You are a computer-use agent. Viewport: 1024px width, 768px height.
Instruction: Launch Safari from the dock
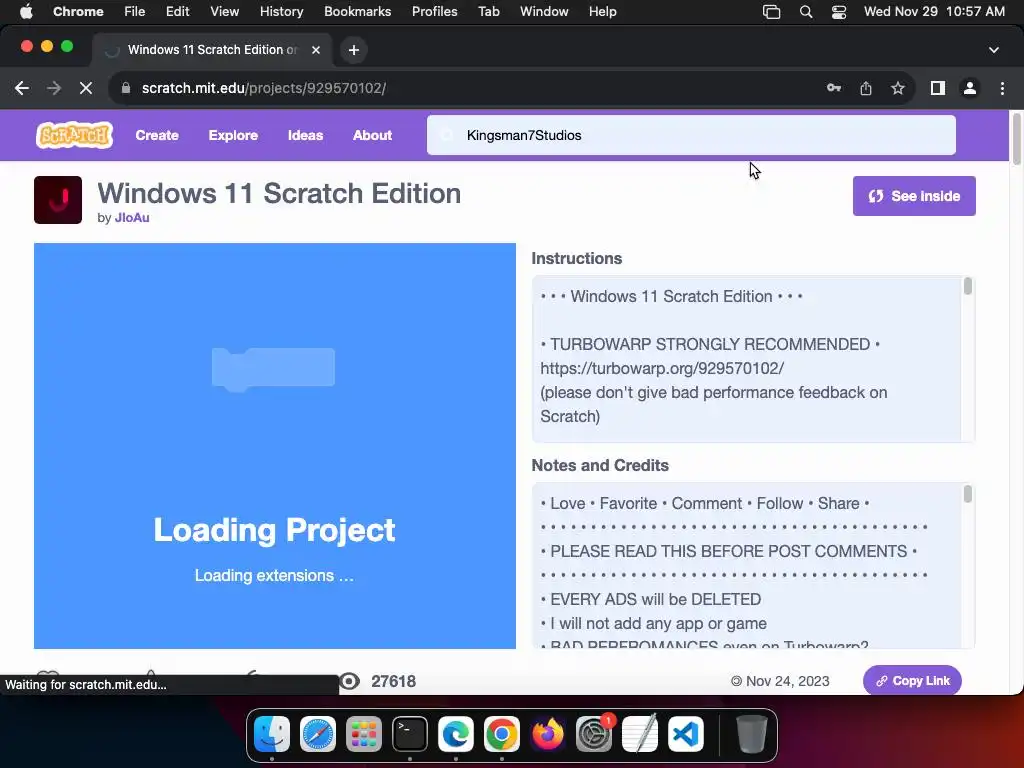pyautogui.click(x=317, y=733)
